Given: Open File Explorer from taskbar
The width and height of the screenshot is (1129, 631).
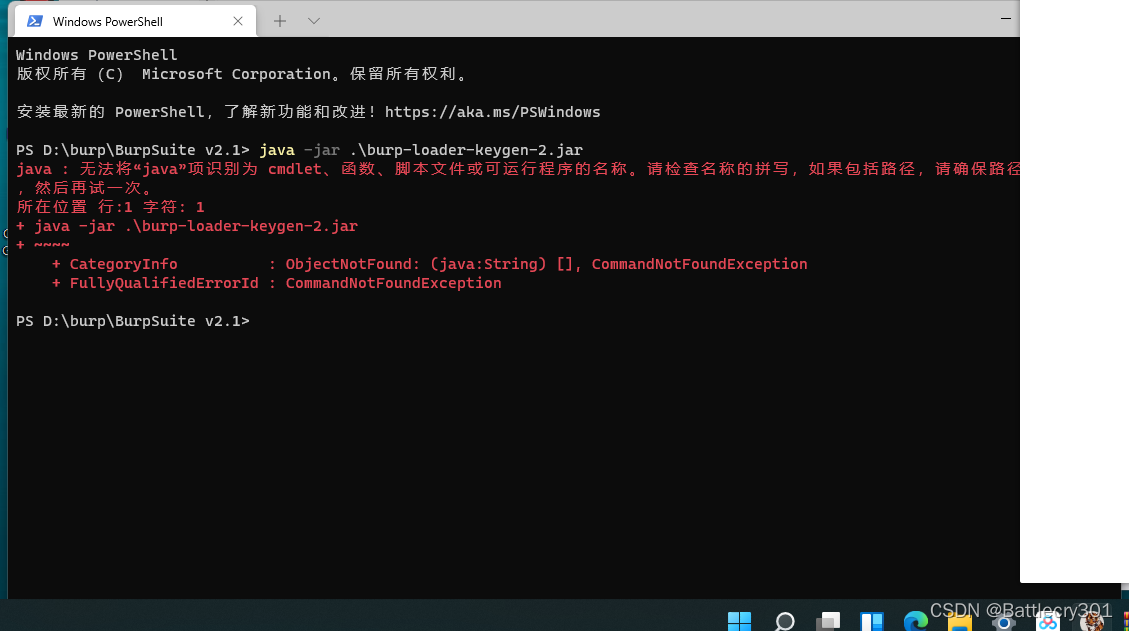Looking at the screenshot, I should pos(959,622).
